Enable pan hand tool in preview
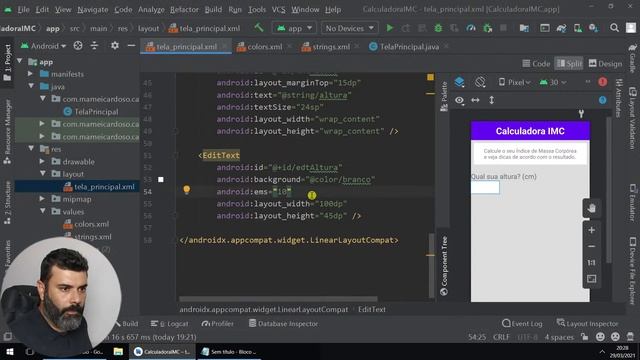Viewport: 640px width, 360px height. tap(591, 209)
